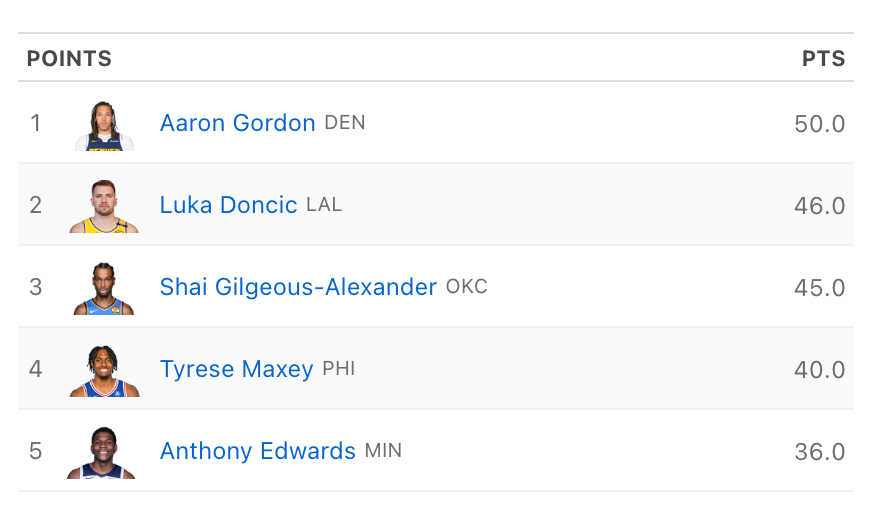Click the MIN team abbreviation
888x508 pixels.
[383, 451]
